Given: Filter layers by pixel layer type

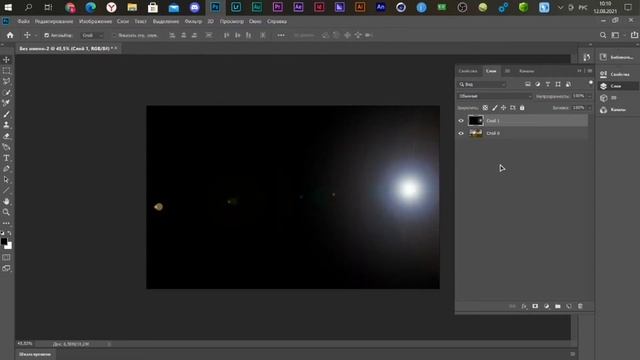Looking at the screenshot, I should 528,84.
